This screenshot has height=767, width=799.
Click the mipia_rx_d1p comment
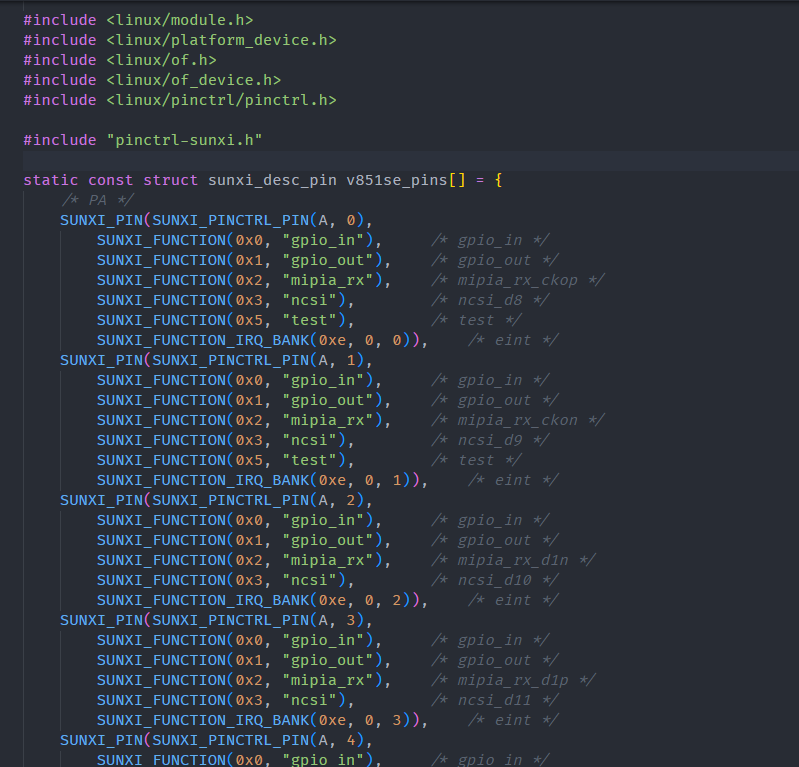[513, 680]
